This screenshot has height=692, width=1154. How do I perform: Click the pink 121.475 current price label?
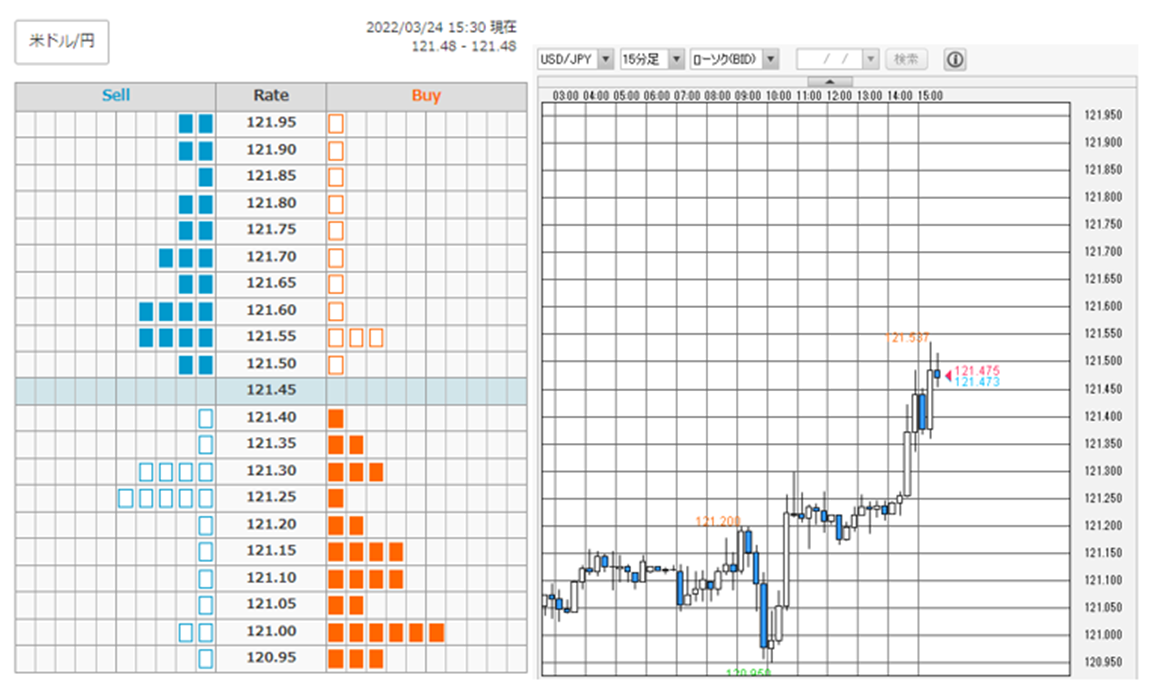tap(977, 371)
